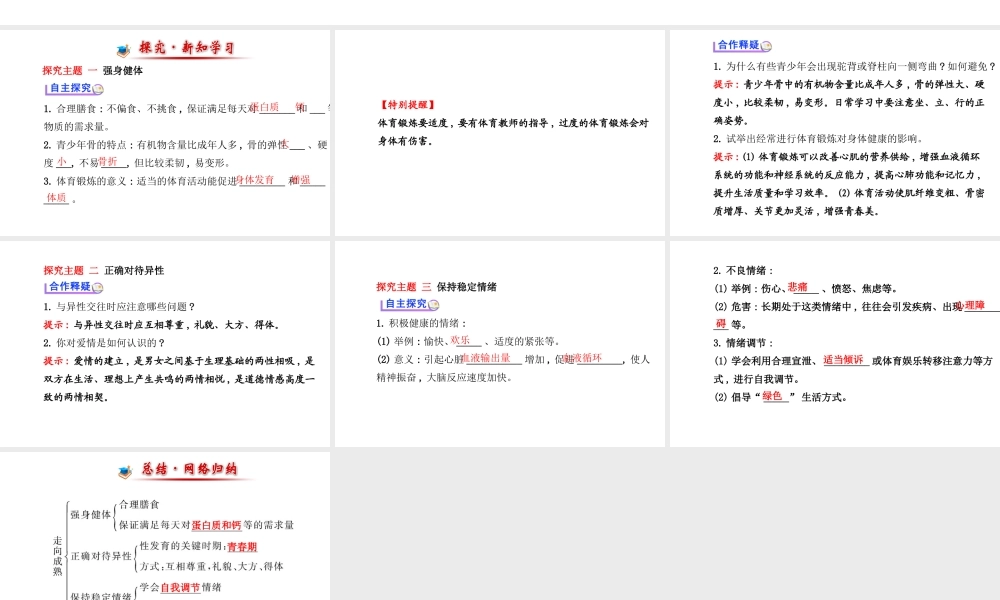
Task: Click the line starting 2. 青少年骨的特点
Action: point(185,145)
